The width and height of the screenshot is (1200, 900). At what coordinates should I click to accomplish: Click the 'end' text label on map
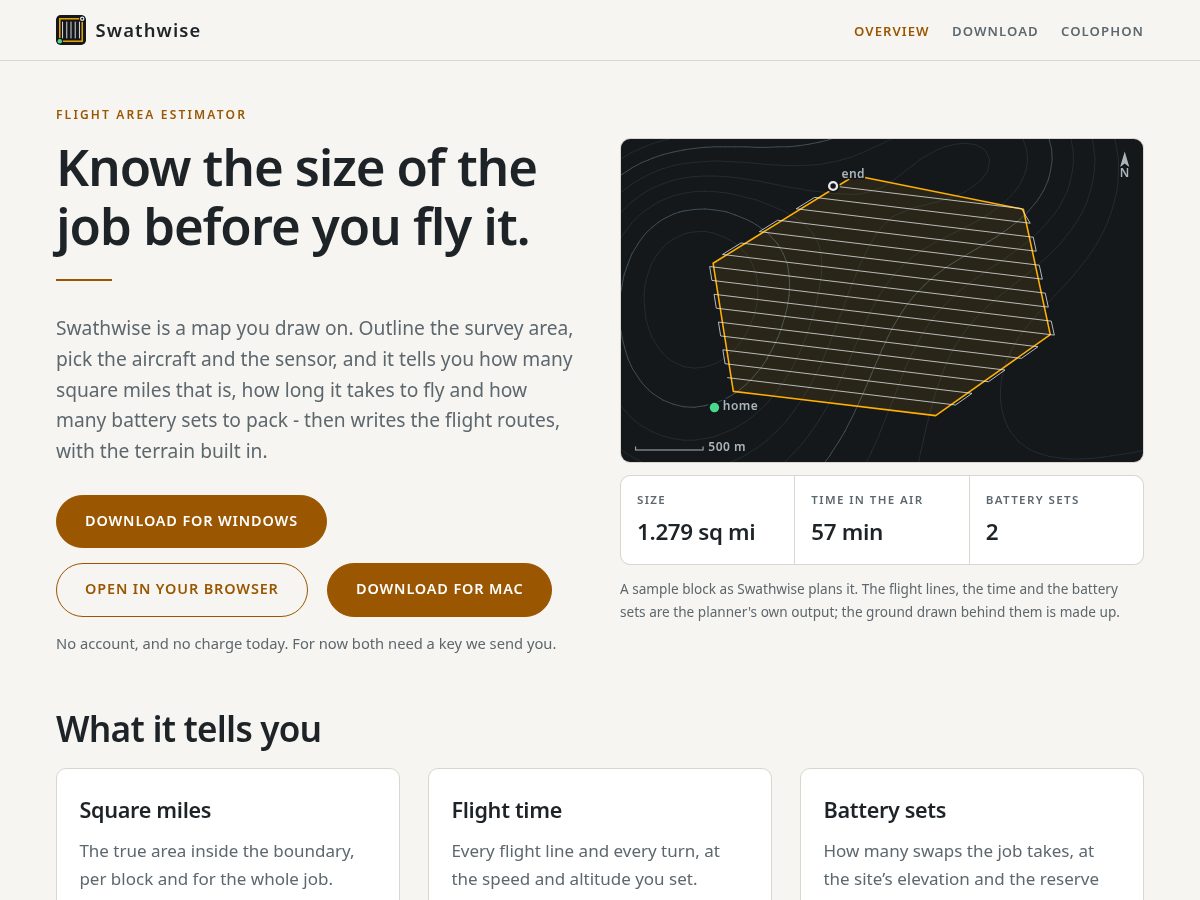pos(852,174)
